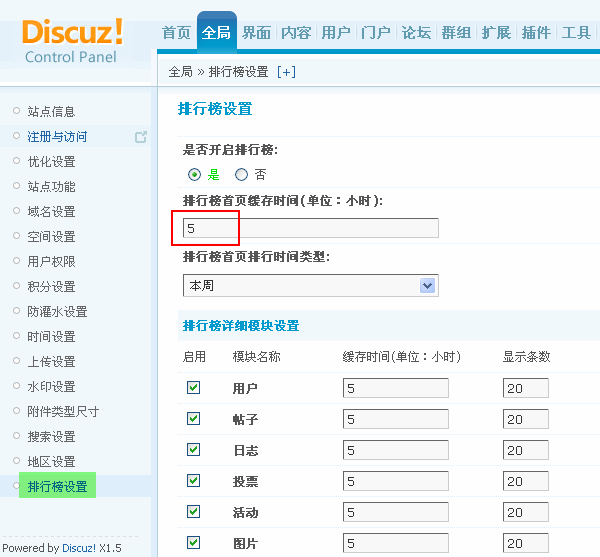Click the [+] add shortcut link
The width and height of the screenshot is (600, 557).
286,72
